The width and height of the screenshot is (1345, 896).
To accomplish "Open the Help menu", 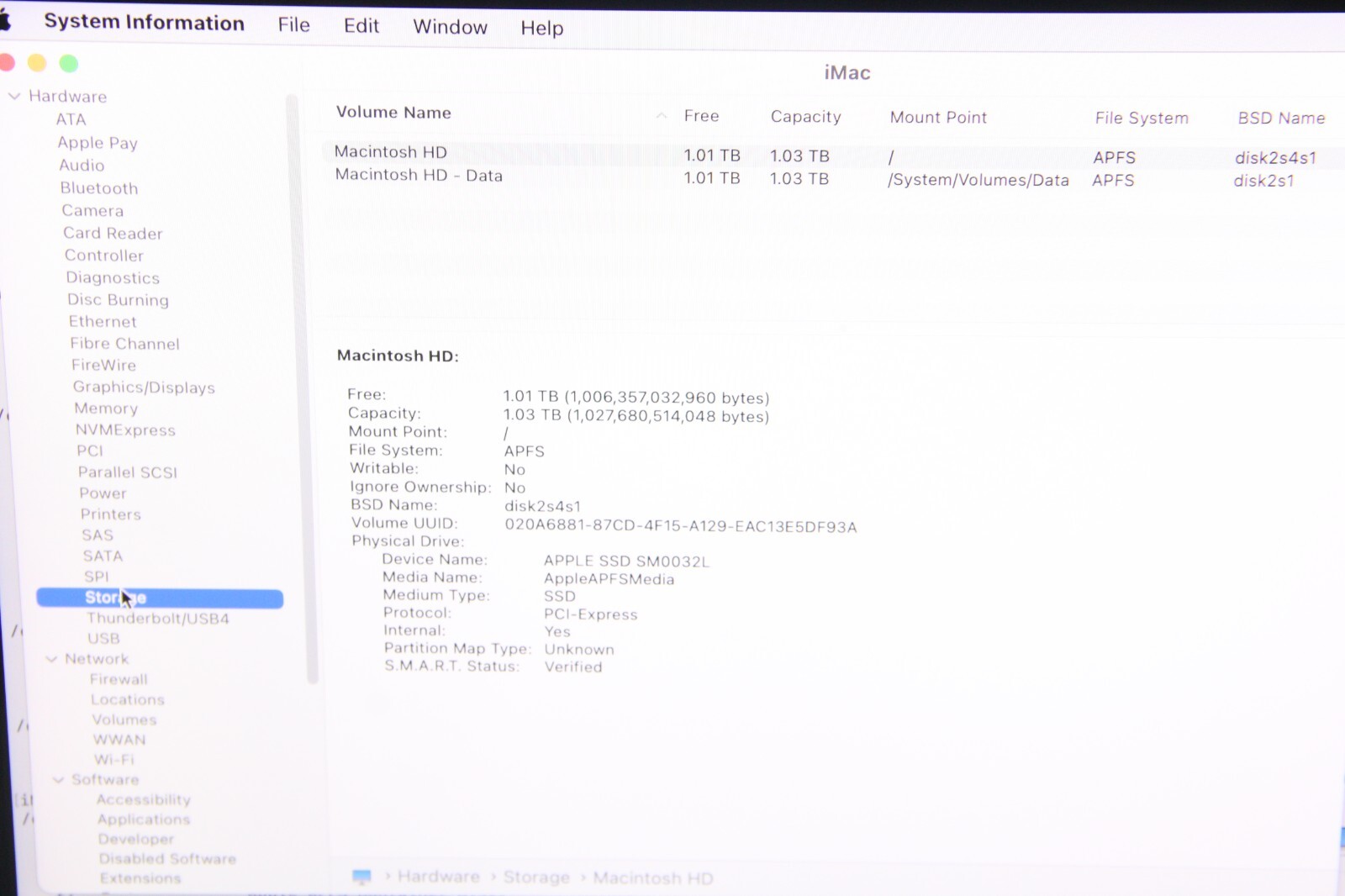I will tap(542, 28).
